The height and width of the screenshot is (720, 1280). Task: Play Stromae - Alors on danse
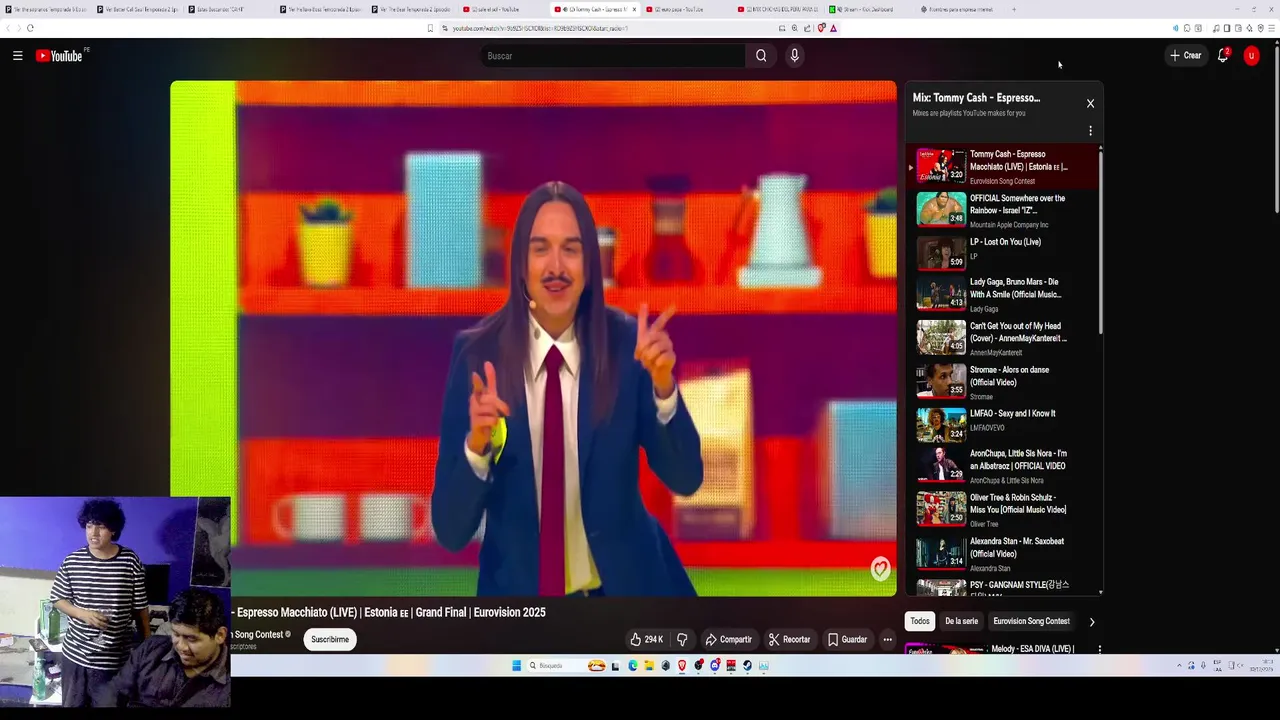click(1007, 382)
